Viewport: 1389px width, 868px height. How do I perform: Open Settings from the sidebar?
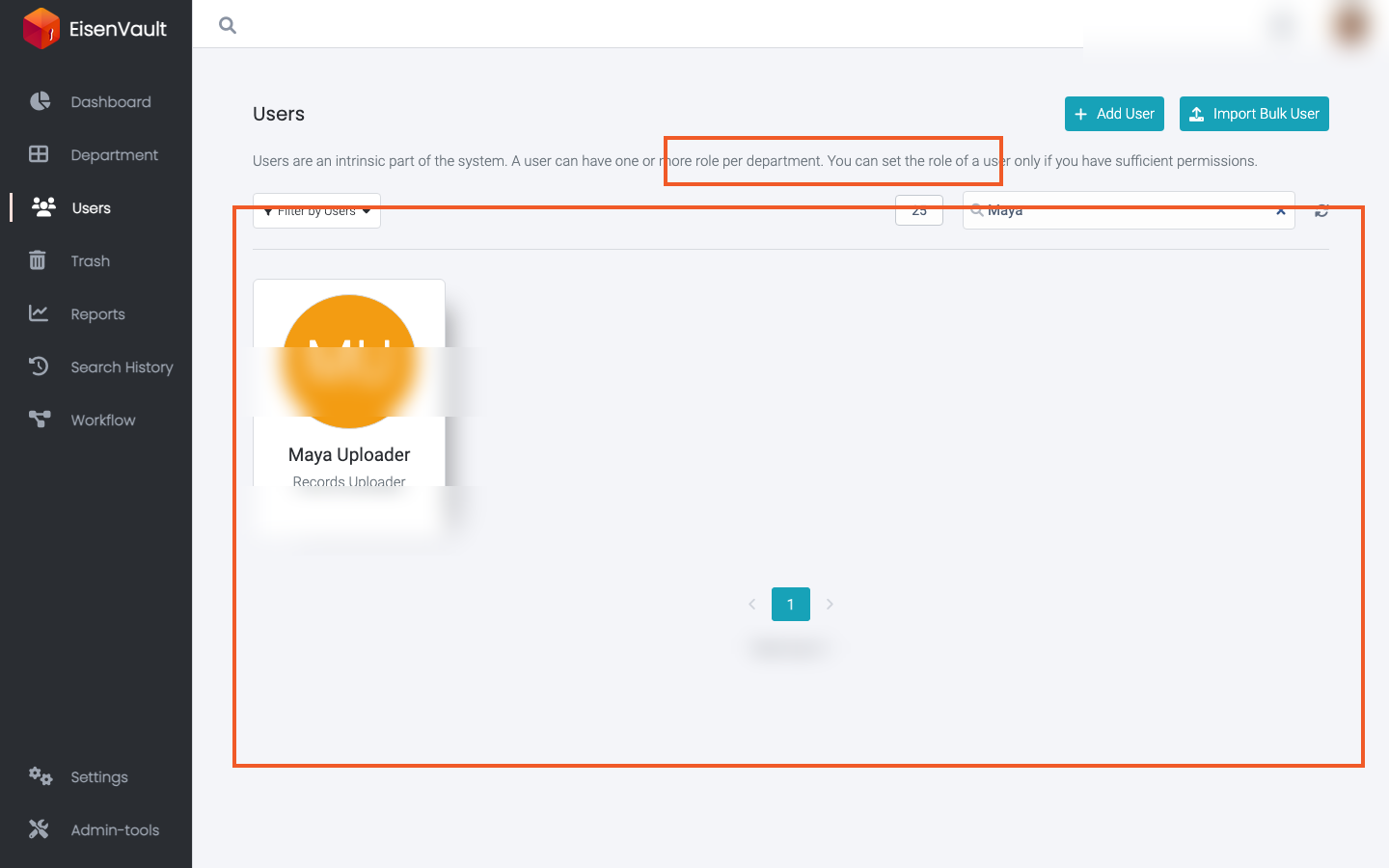click(99, 777)
